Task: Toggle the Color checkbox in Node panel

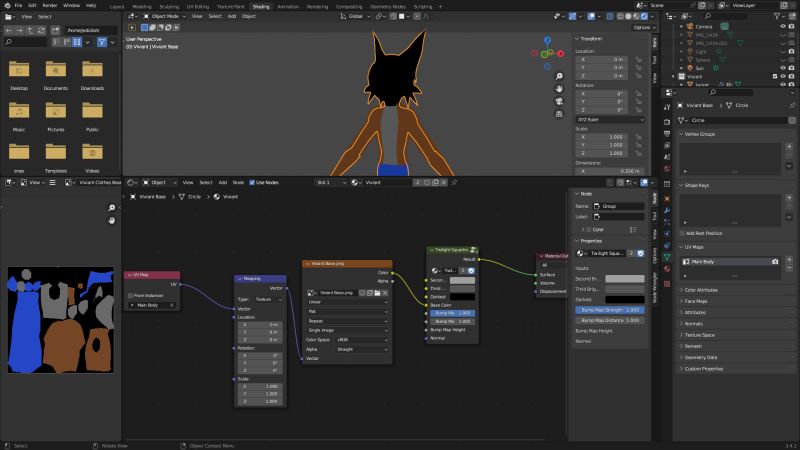Action: 588,230
